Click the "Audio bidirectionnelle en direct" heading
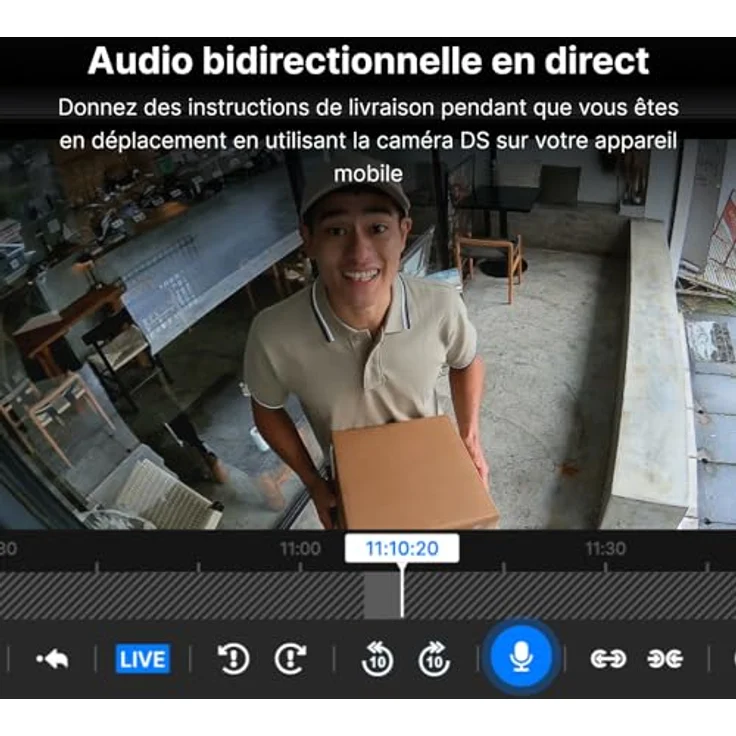Image resolution: width=736 pixels, height=736 pixels. click(368, 61)
